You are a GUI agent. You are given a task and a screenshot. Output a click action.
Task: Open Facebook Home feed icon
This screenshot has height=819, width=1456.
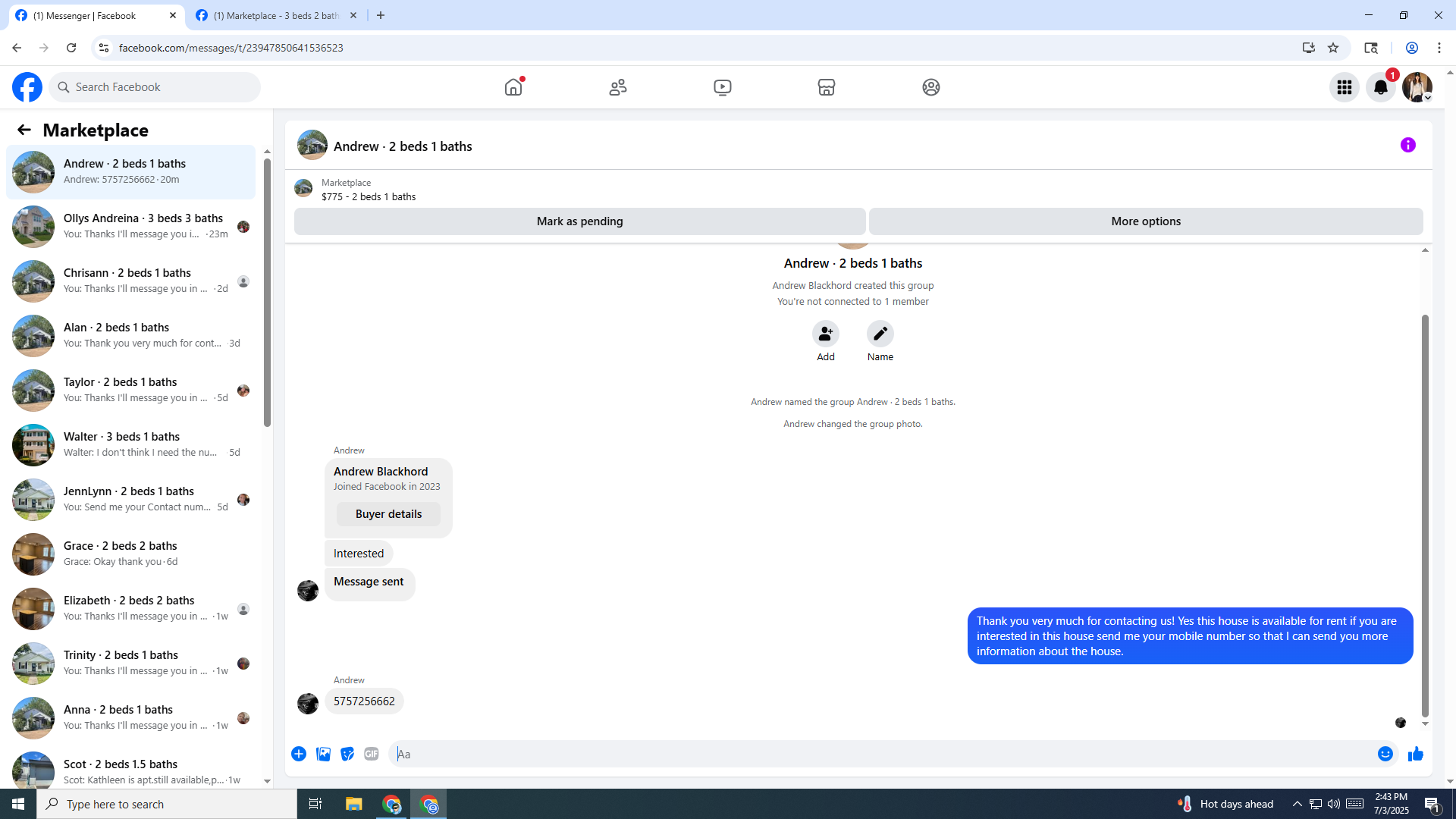[x=513, y=87]
